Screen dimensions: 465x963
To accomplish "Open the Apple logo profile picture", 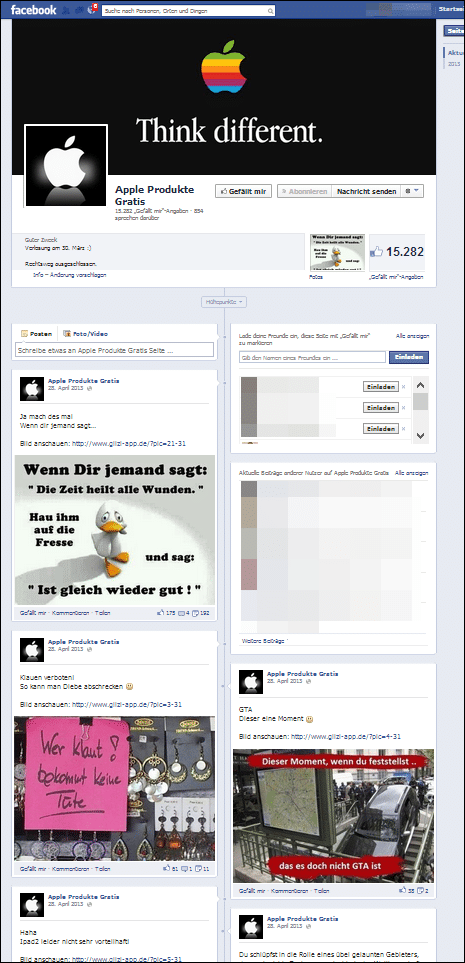I will (66, 166).
